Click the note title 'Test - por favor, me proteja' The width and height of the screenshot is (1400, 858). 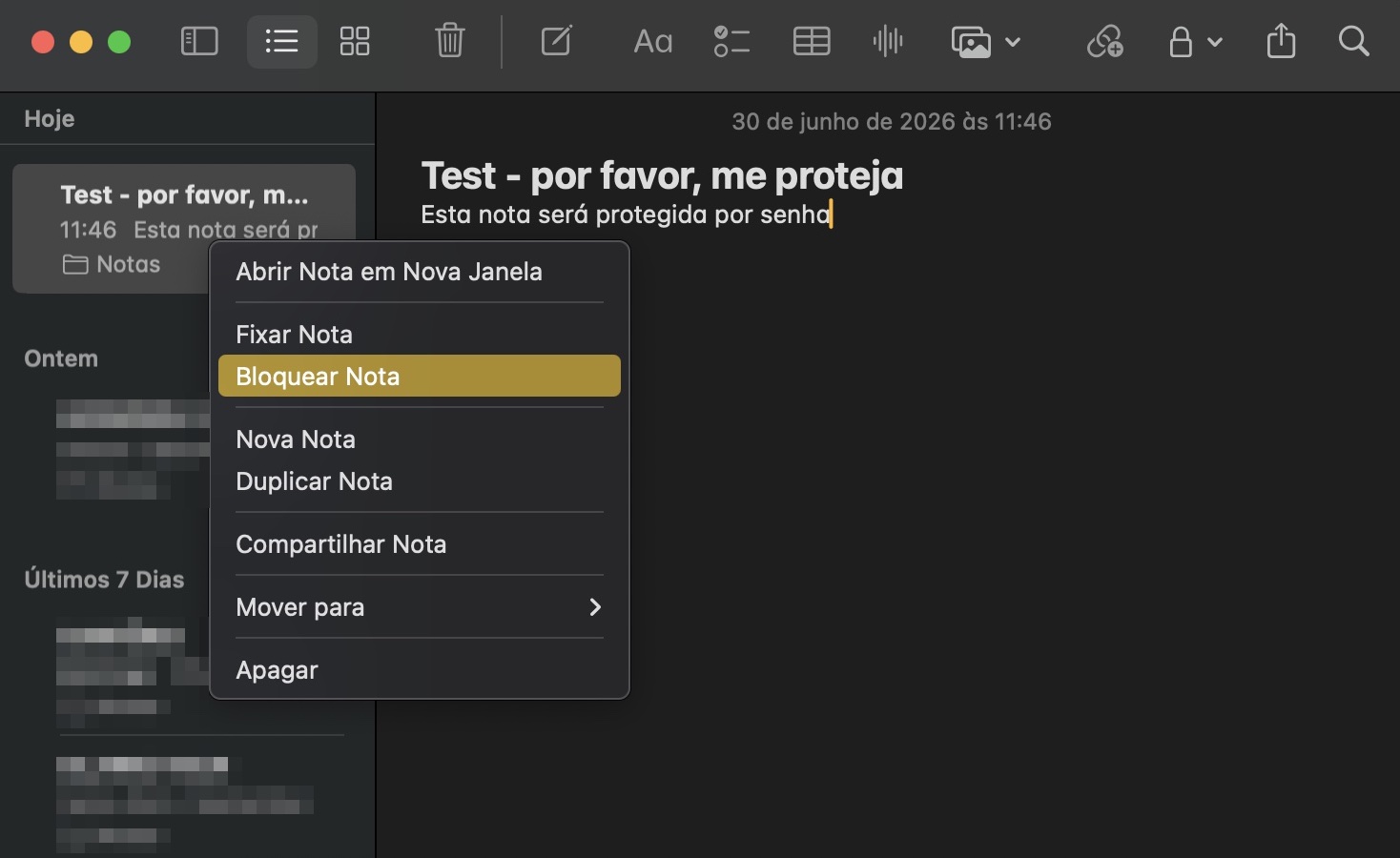(x=662, y=175)
